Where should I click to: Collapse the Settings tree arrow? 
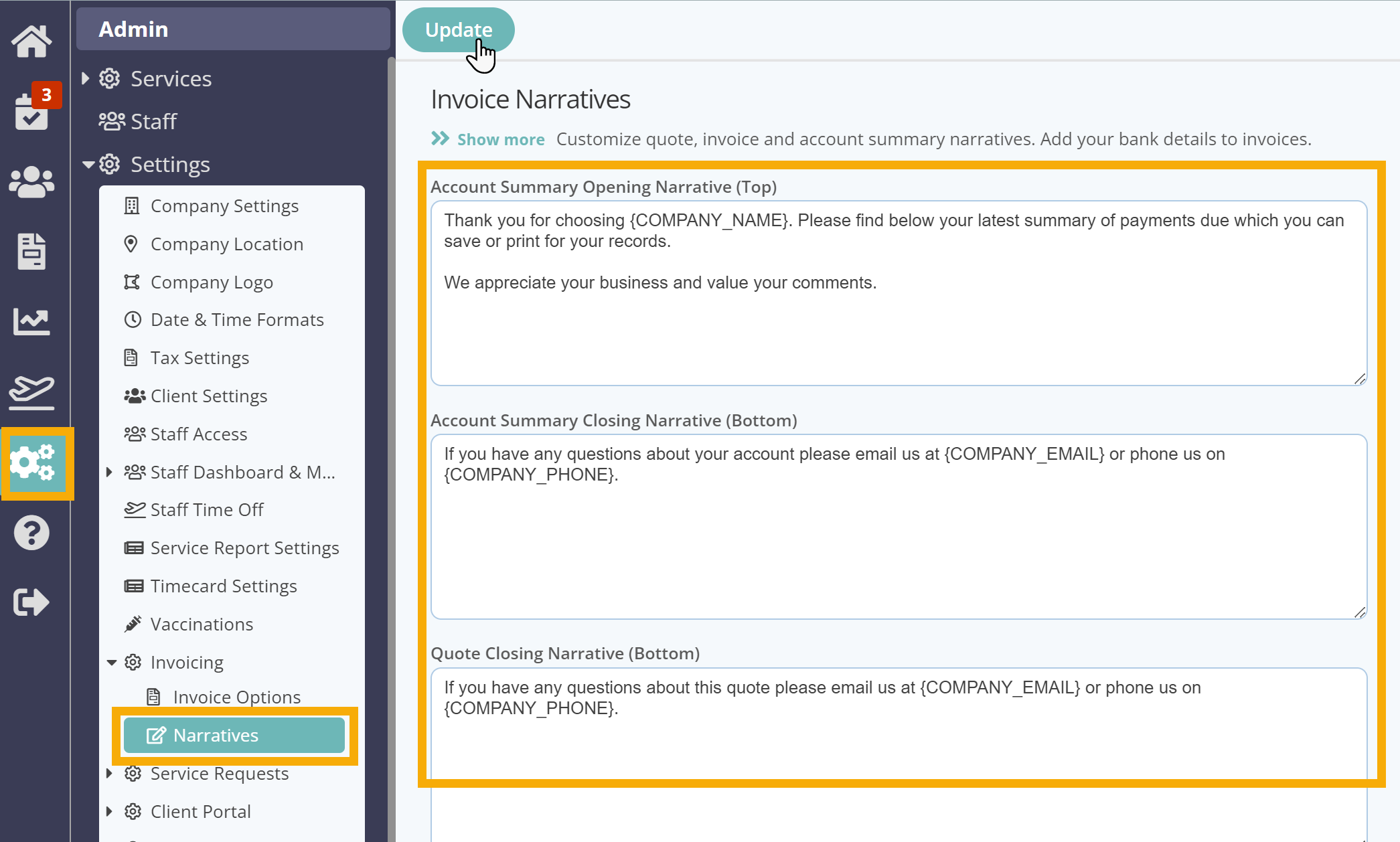tap(88, 164)
